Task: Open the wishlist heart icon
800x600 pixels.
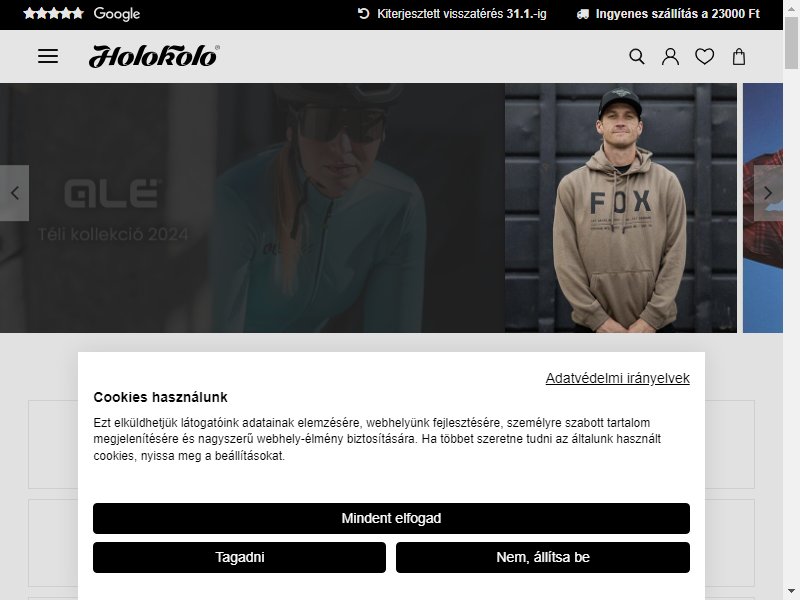Action: pyautogui.click(x=705, y=56)
